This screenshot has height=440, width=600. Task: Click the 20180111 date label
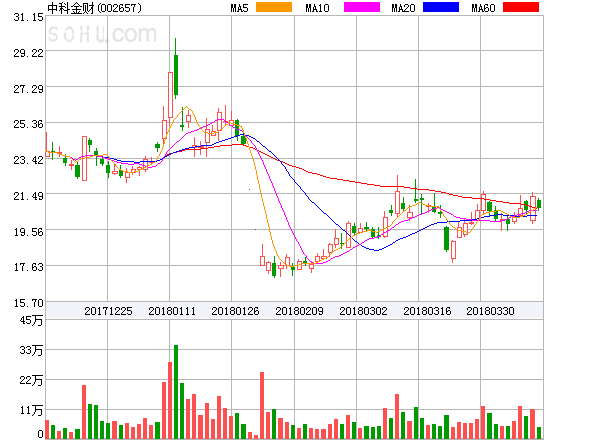(172, 311)
